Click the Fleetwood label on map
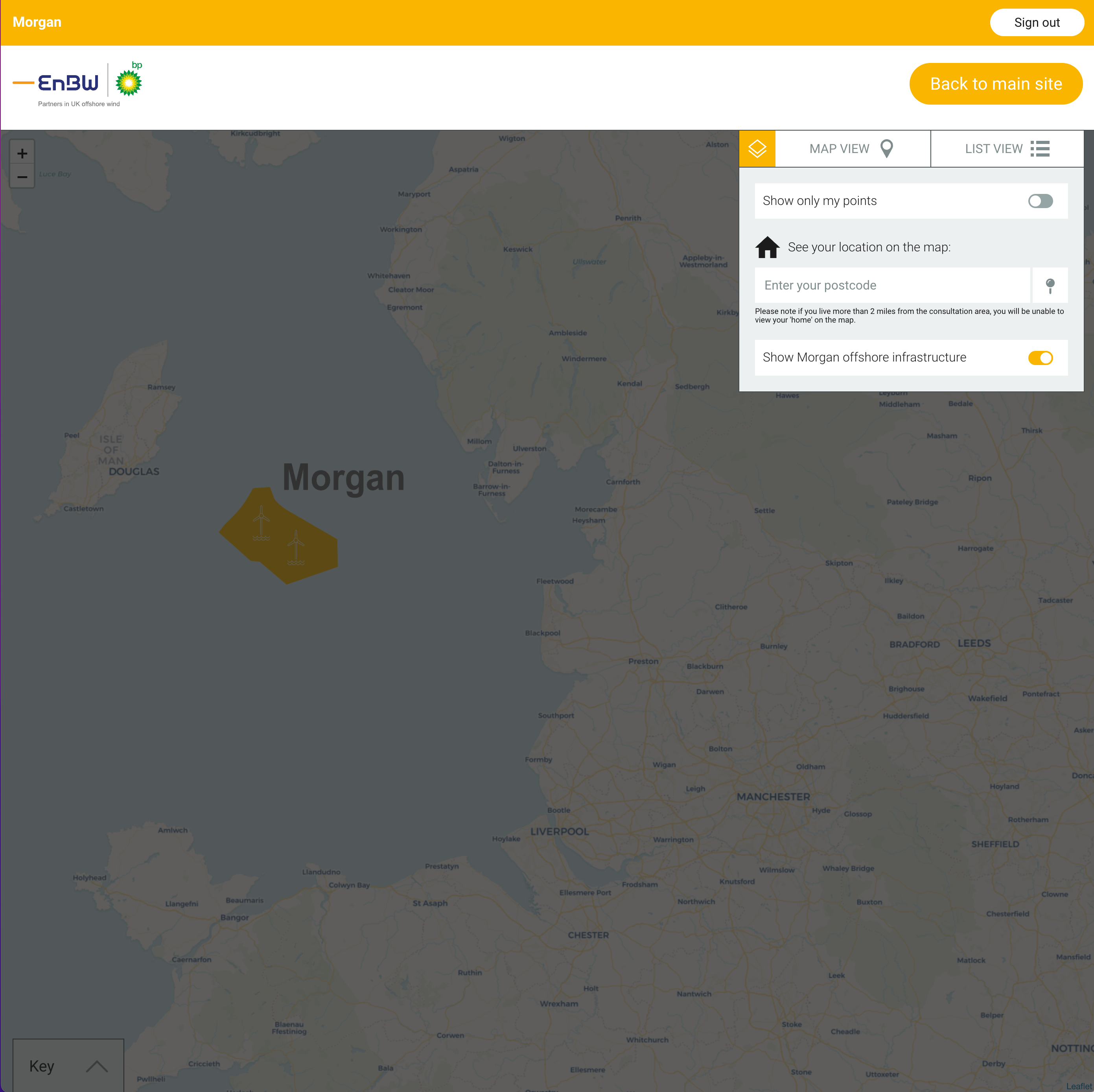The width and height of the screenshot is (1094, 1092). pos(555,581)
